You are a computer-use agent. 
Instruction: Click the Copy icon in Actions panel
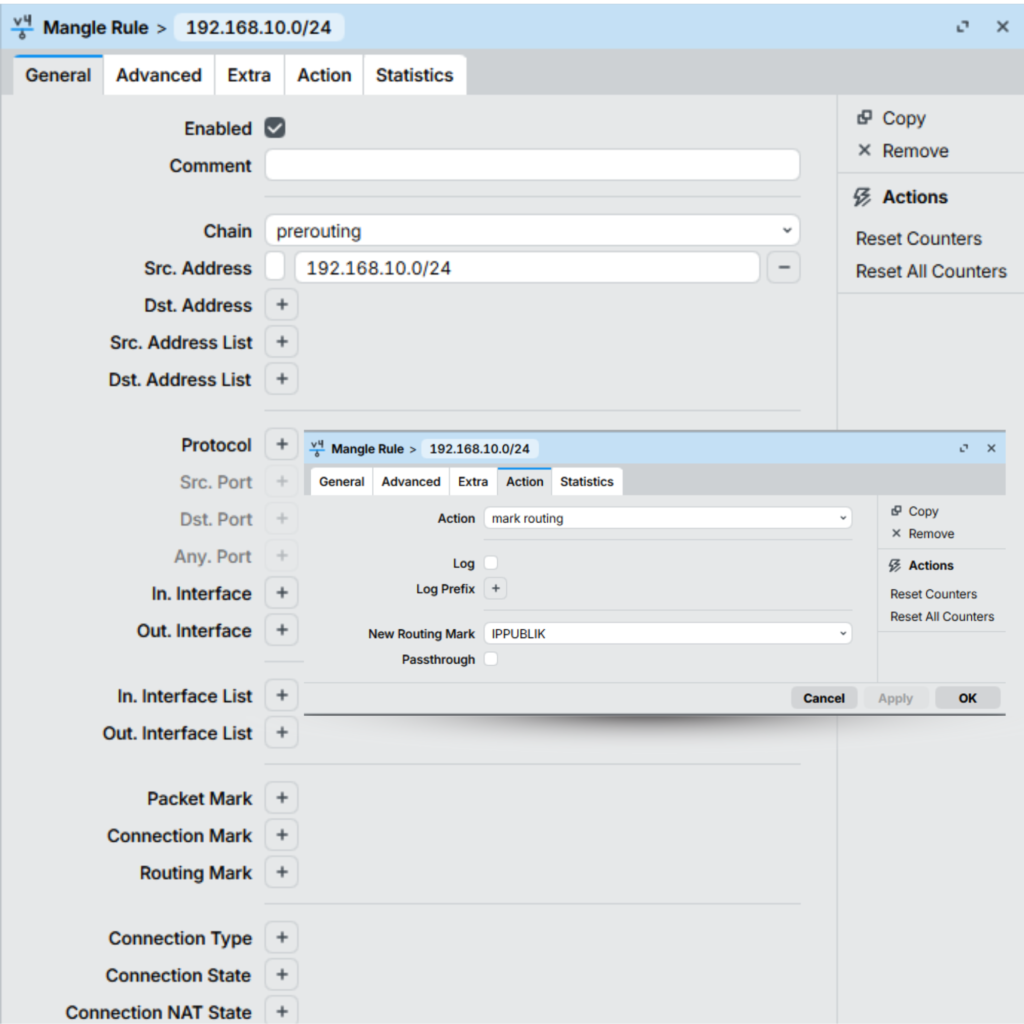click(864, 118)
